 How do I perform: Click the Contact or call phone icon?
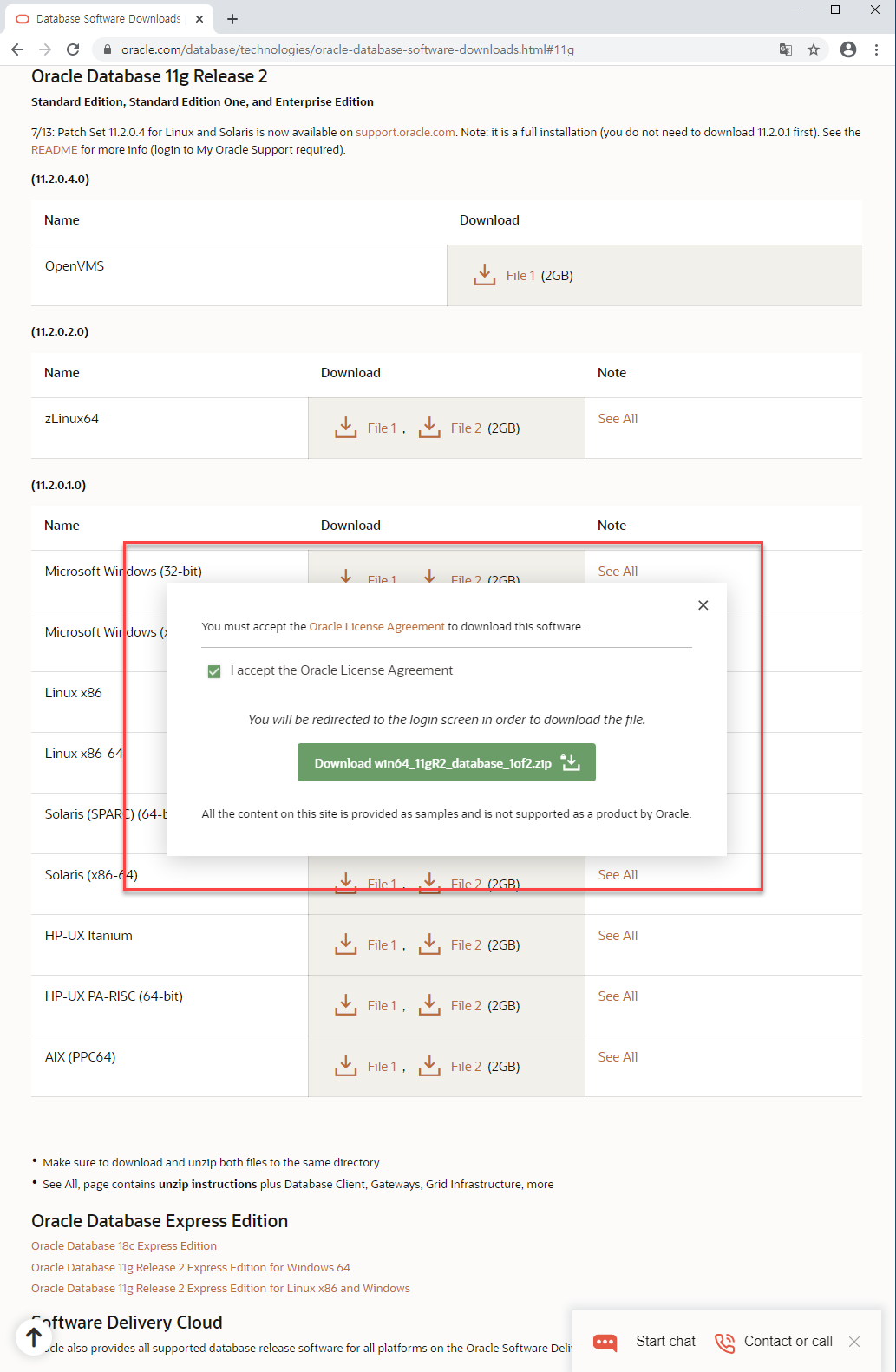click(x=724, y=1342)
